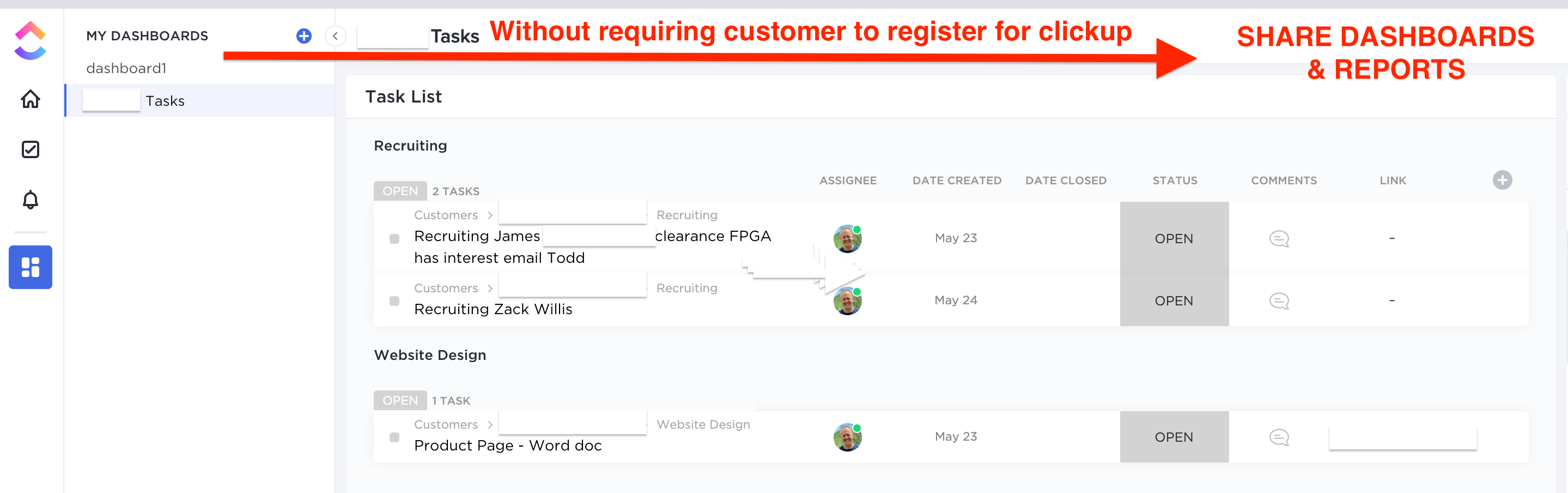The image size is (1568, 493).
Task: Add a new dashboard with plus icon
Action: click(304, 36)
